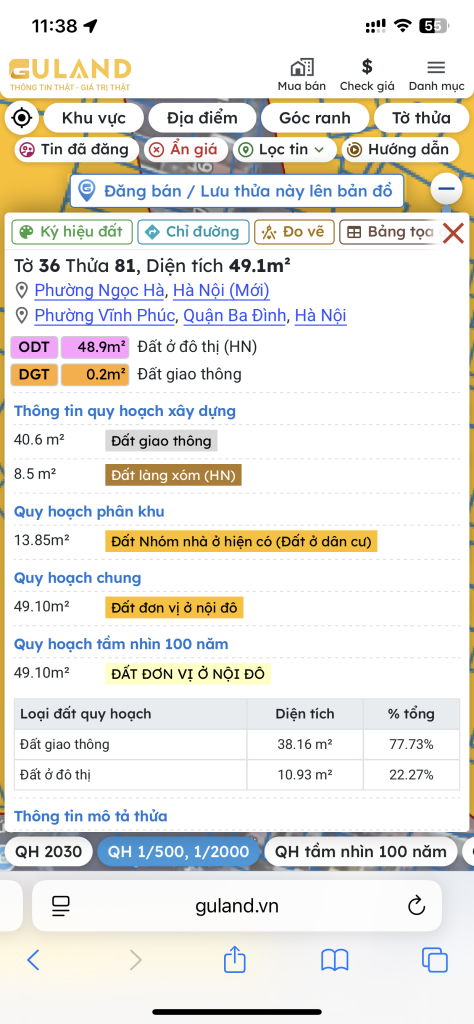Tap the ODT pink land-type swatch
This screenshot has width=474, height=1024.
click(x=34, y=347)
